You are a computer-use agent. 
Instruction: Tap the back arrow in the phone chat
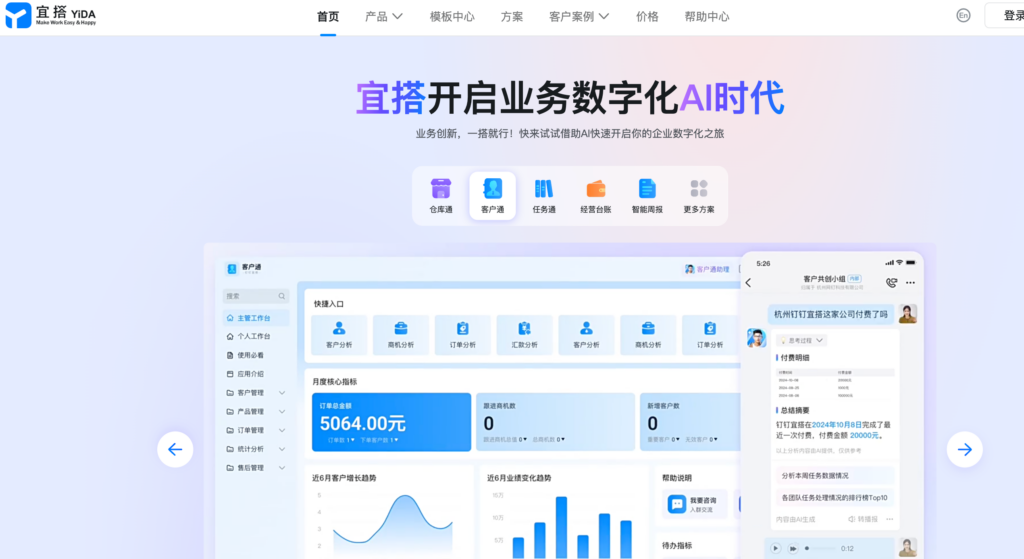[748, 283]
